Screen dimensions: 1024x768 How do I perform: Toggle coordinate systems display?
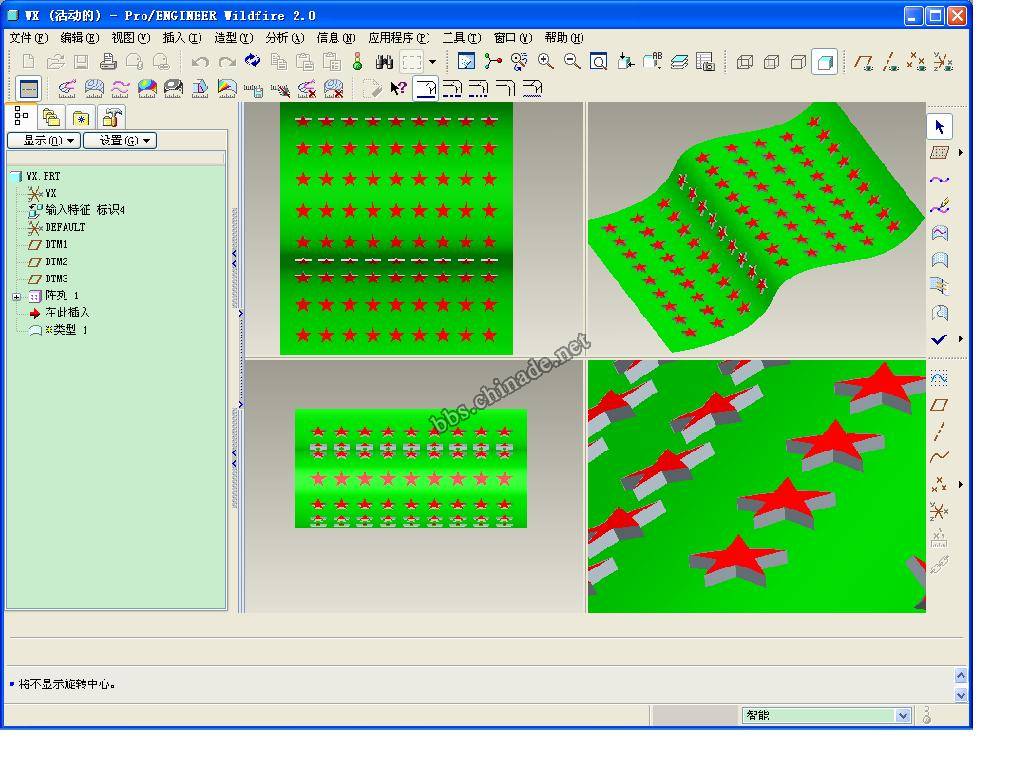tap(943, 62)
